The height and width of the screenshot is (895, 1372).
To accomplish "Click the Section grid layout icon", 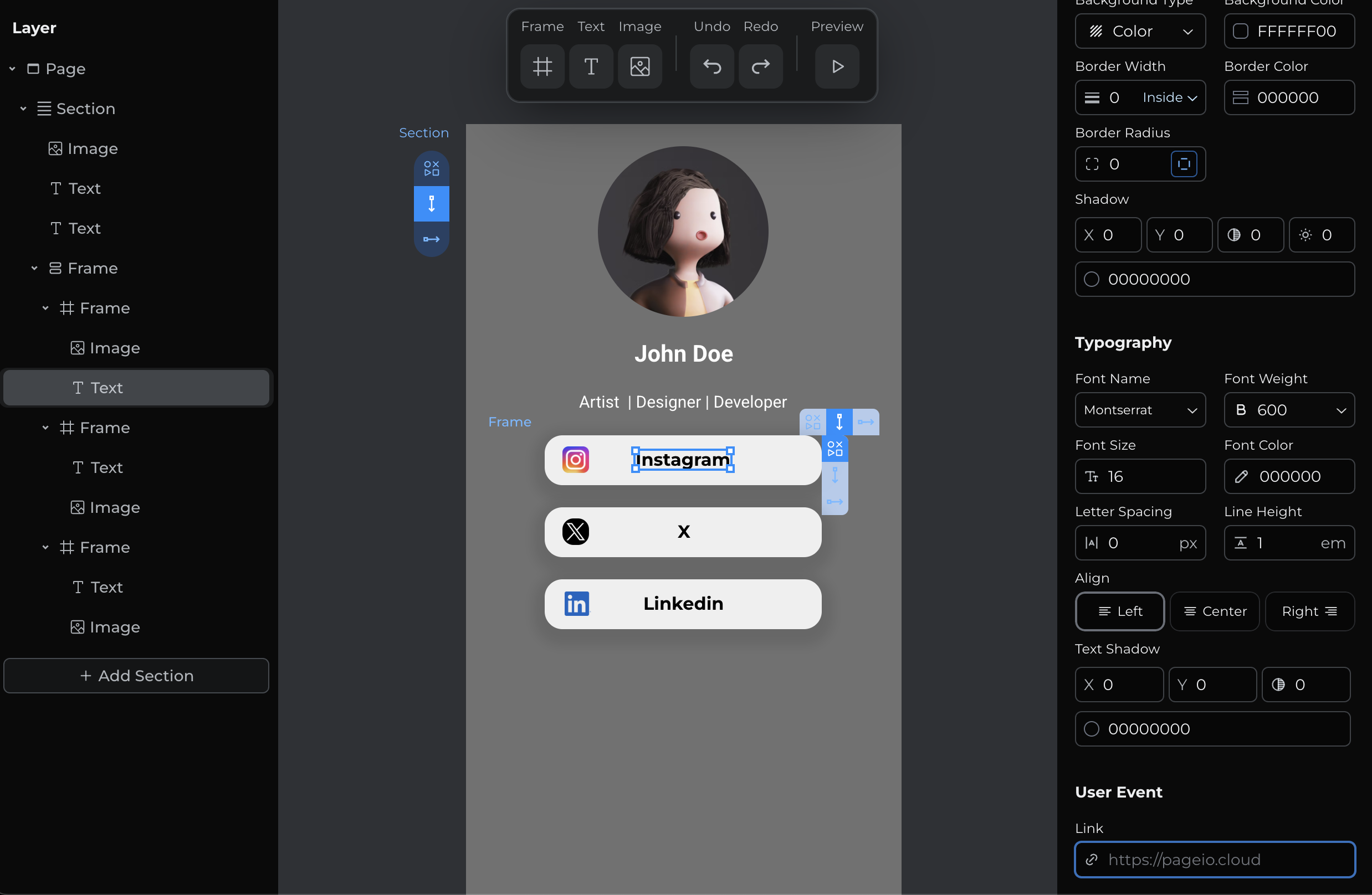I will point(431,168).
